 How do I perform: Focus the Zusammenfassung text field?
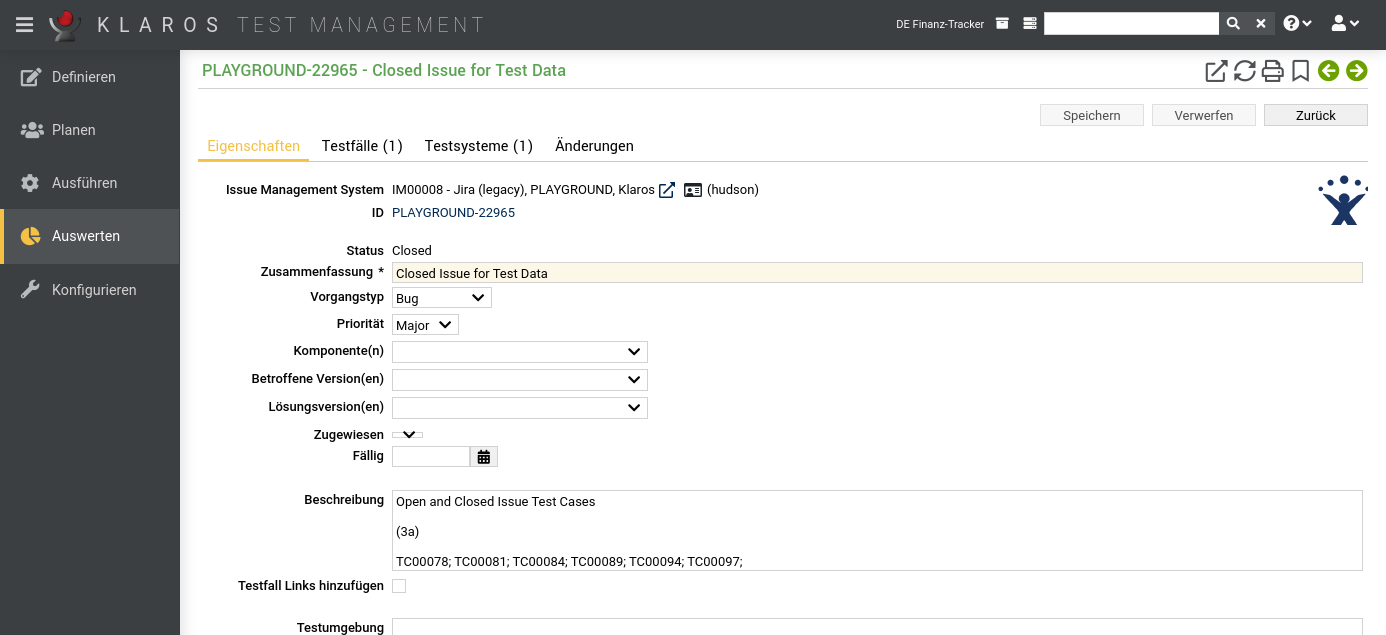[877, 273]
